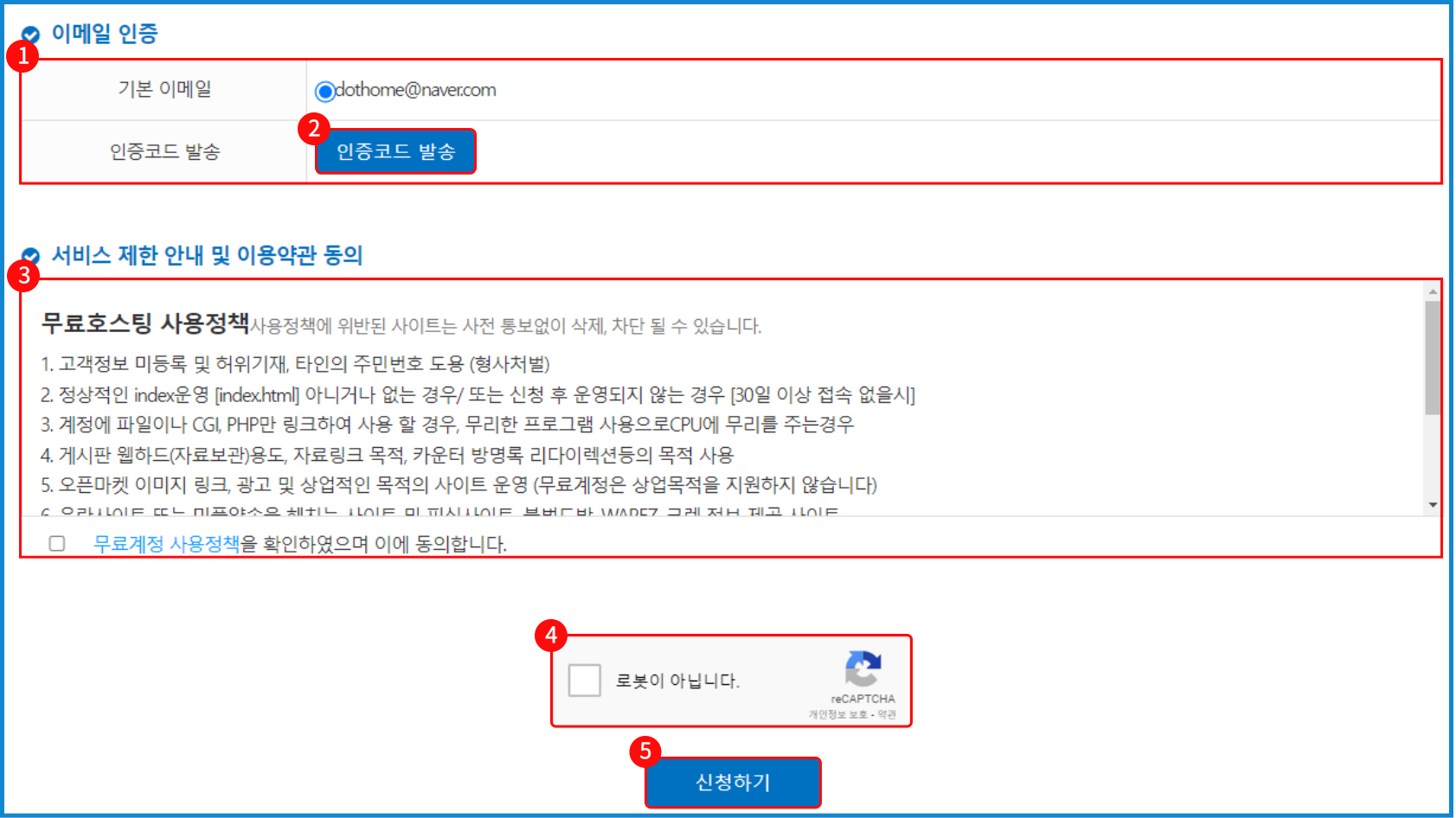
Task: Open the 무료계정 사용정책 link
Action: [166, 544]
